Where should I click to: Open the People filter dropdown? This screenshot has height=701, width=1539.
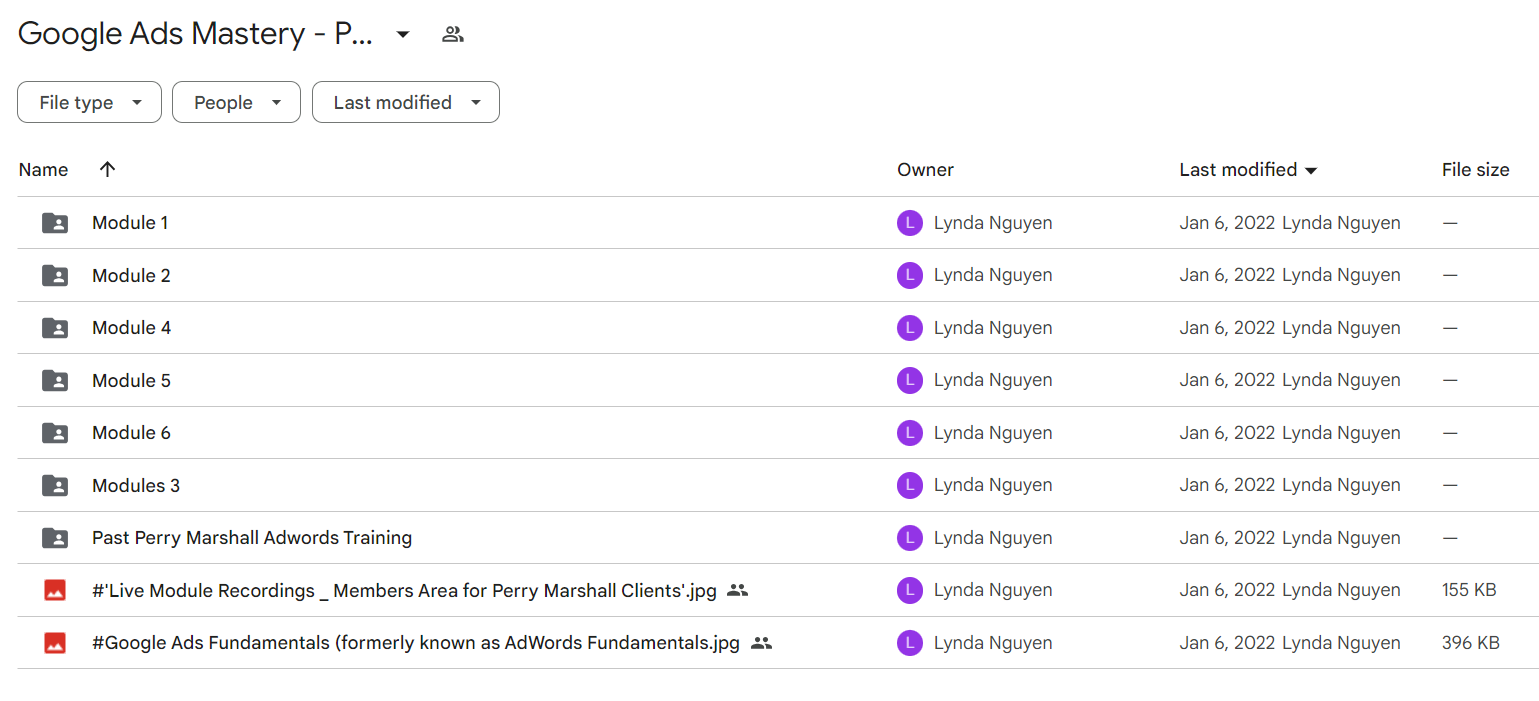[236, 102]
